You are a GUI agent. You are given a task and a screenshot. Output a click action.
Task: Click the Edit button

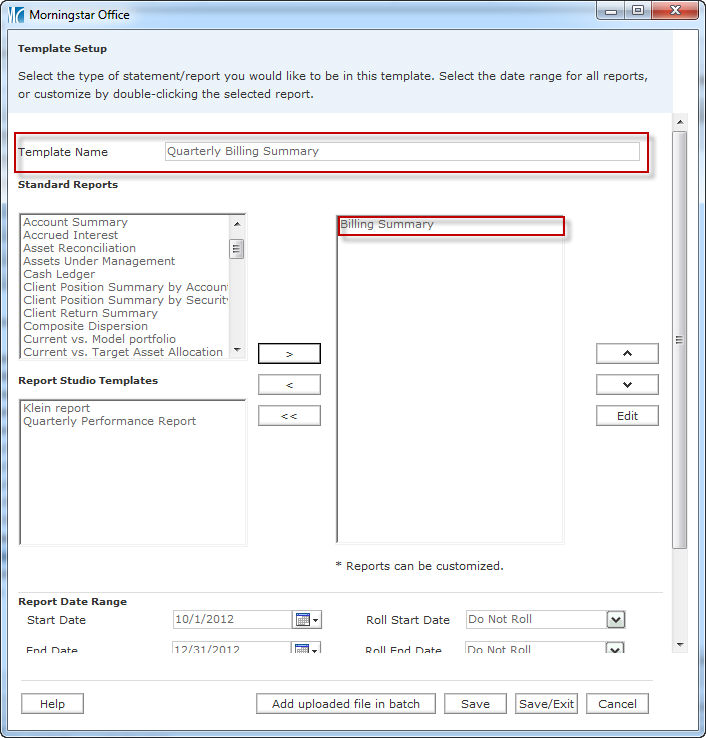pos(627,416)
